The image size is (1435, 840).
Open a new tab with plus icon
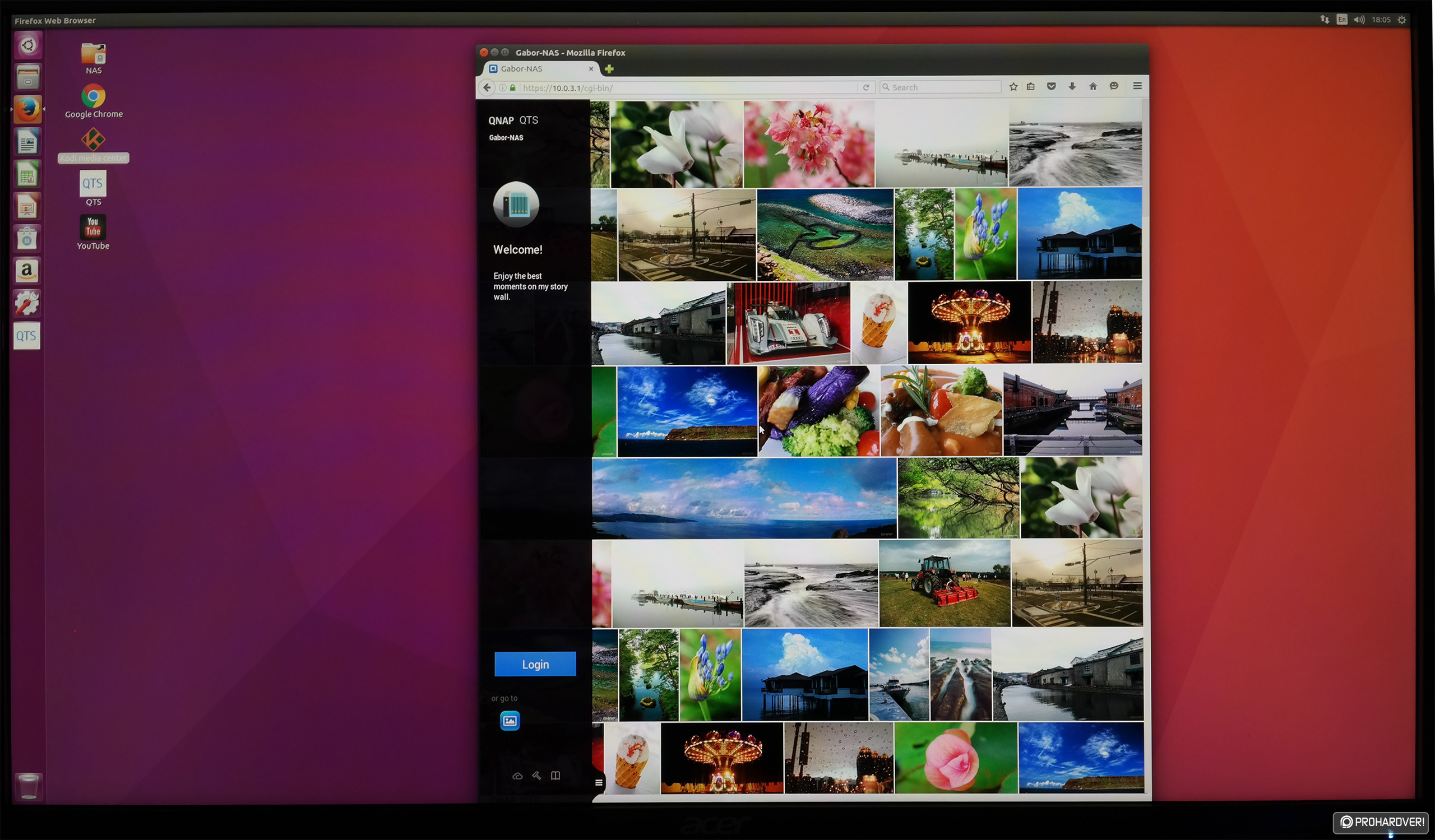(609, 69)
